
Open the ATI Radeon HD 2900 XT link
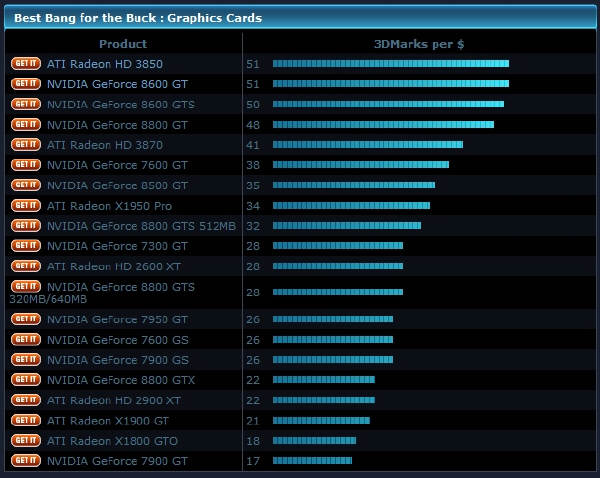point(114,401)
